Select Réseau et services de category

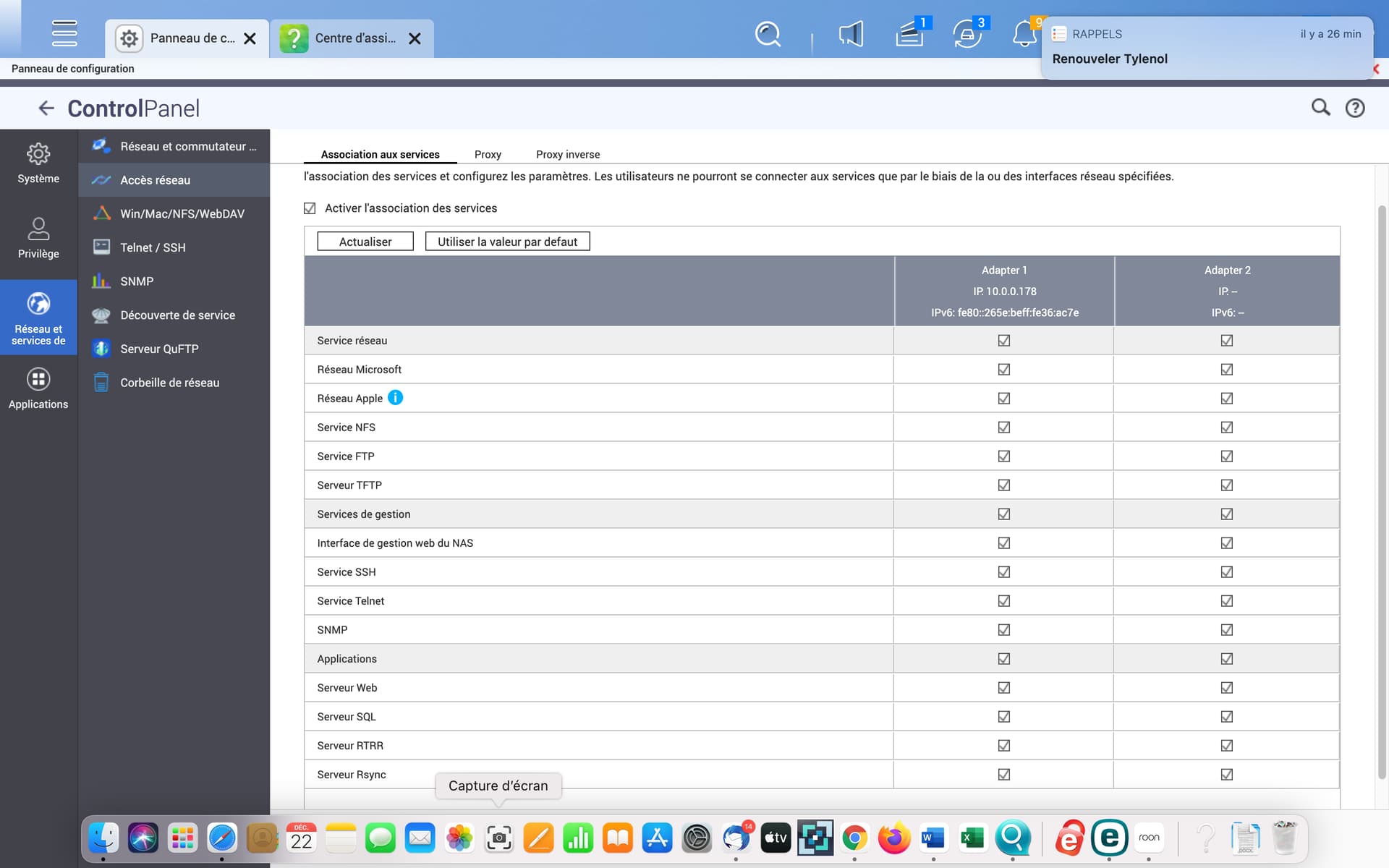[x=38, y=318]
